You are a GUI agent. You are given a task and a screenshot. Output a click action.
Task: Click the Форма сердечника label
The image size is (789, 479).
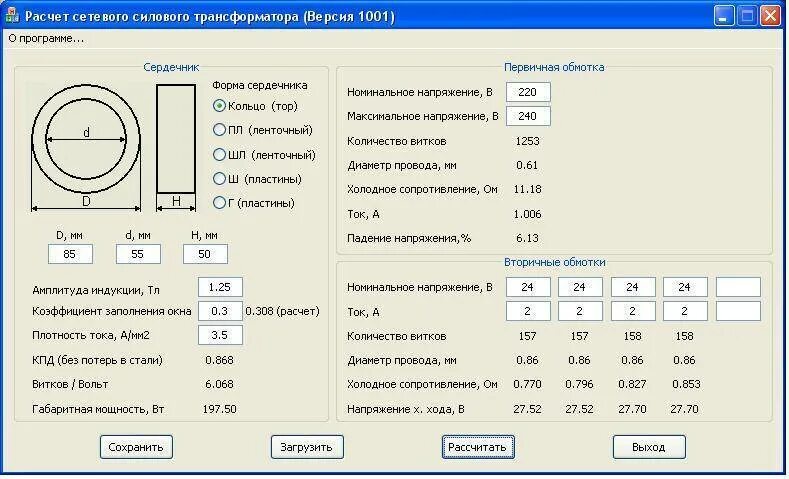pos(260,85)
